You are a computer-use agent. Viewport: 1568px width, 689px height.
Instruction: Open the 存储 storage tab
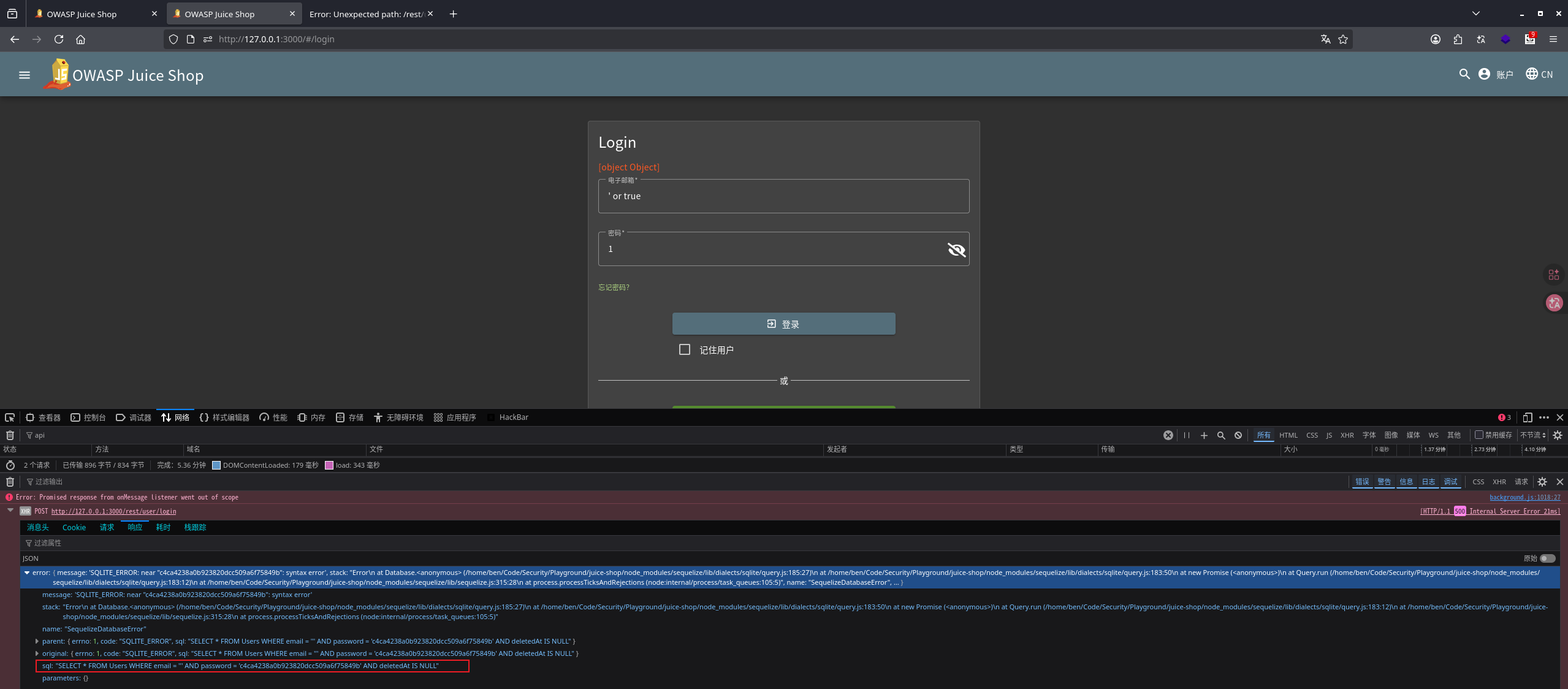tap(349, 417)
